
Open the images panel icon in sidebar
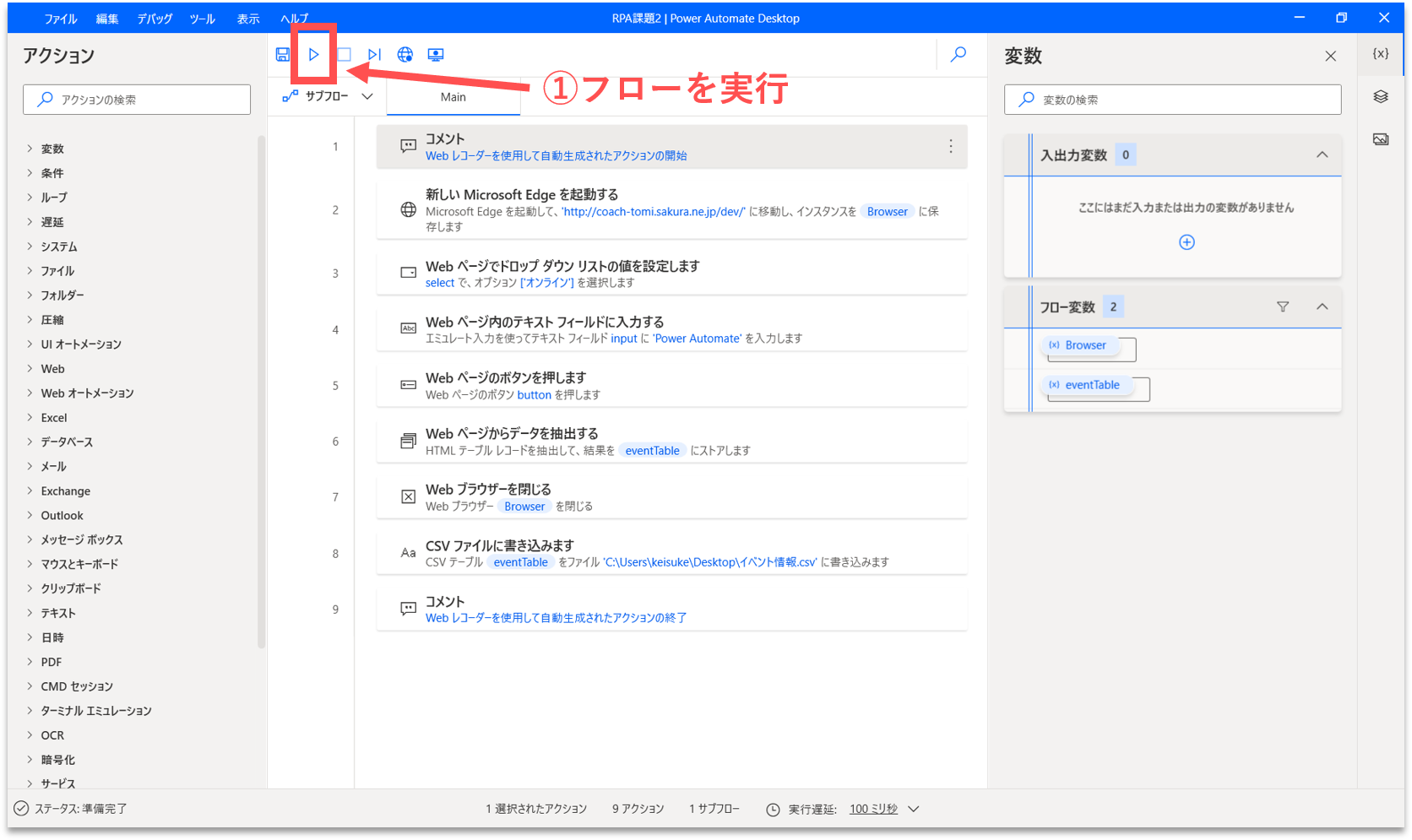point(1381,139)
